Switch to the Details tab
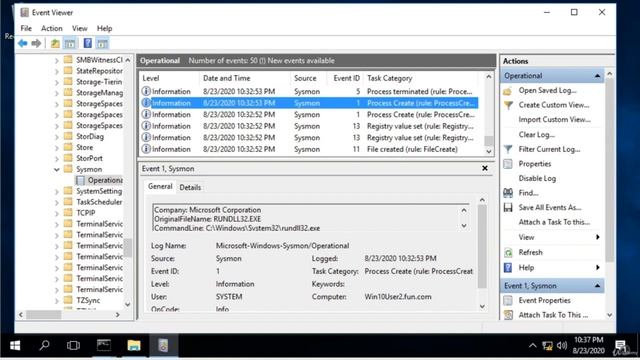Screen dimensions: 640x360 [x=190, y=187]
